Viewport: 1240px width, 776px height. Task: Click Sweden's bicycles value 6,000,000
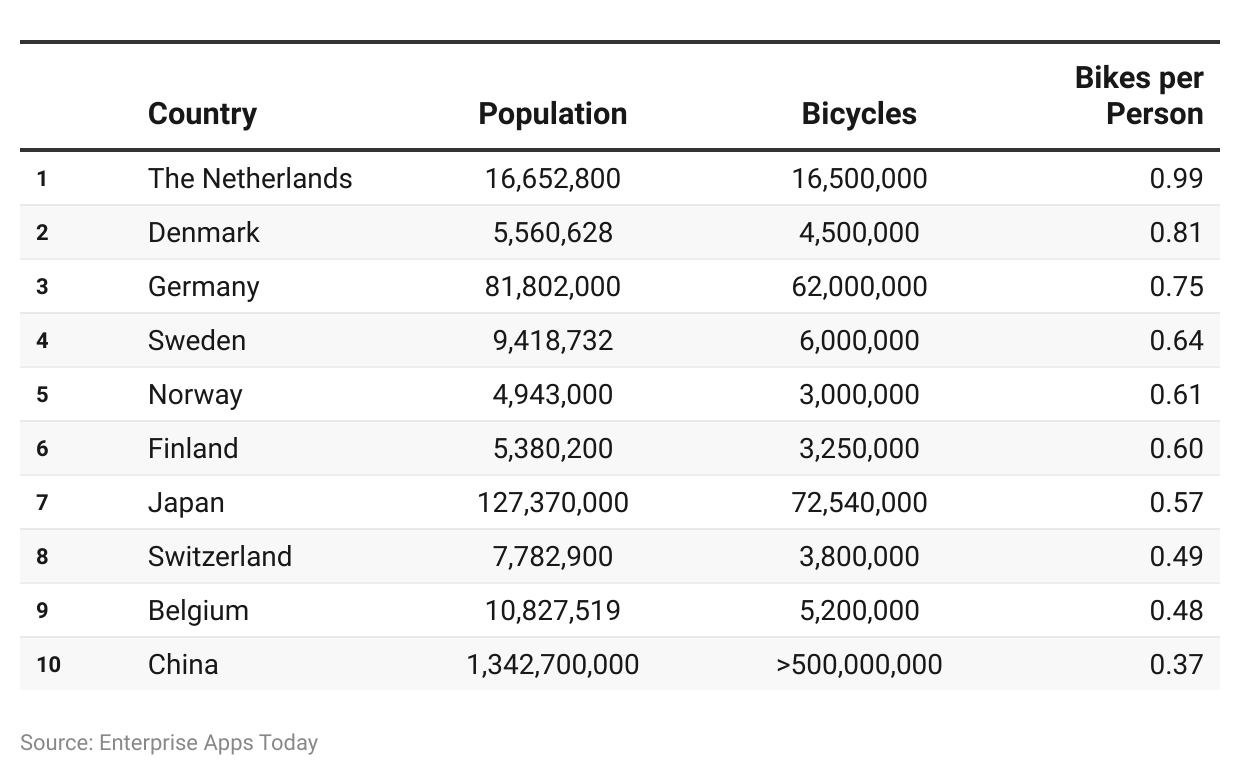point(859,340)
